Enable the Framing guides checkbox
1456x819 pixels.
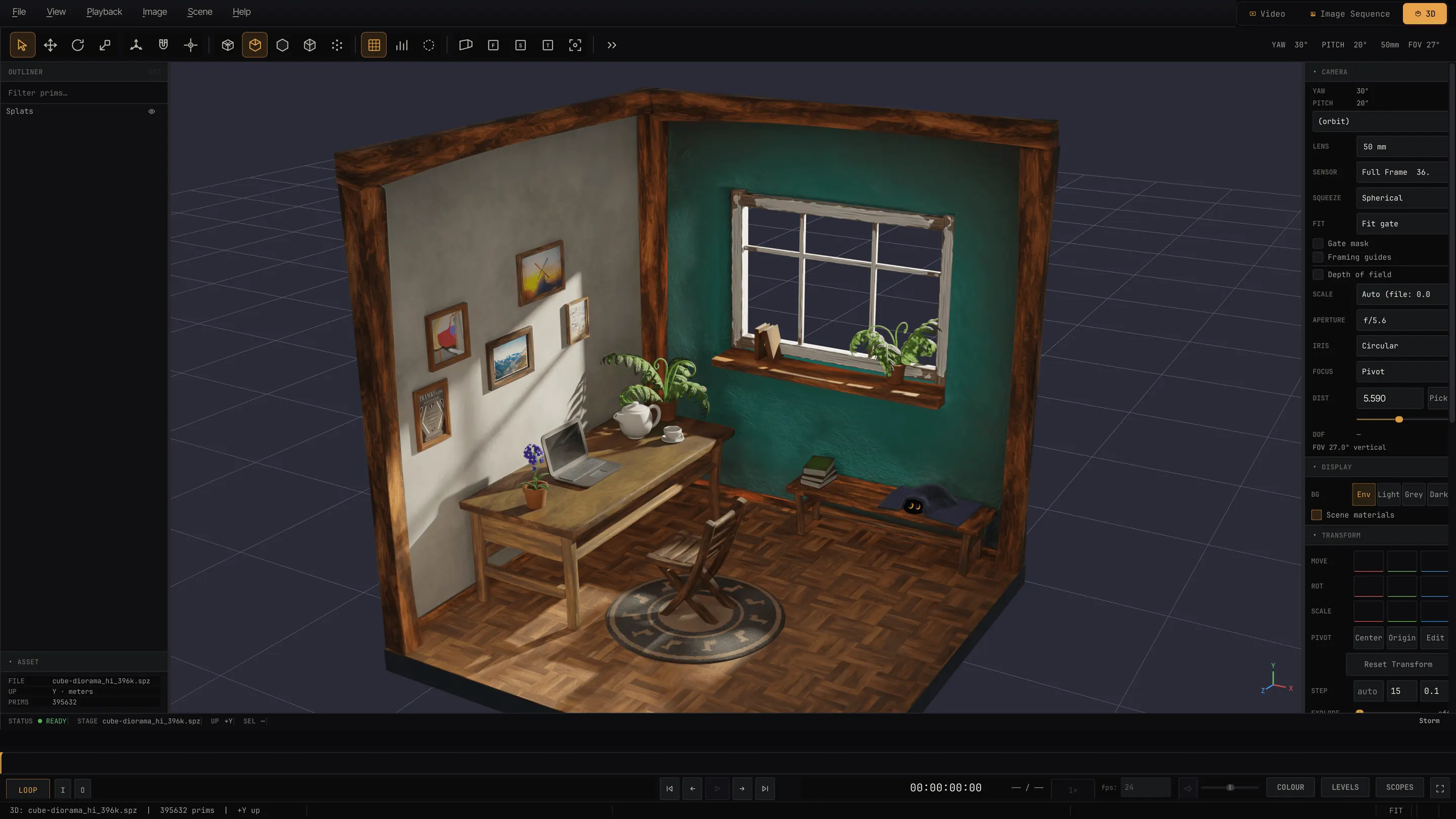(1318, 257)
